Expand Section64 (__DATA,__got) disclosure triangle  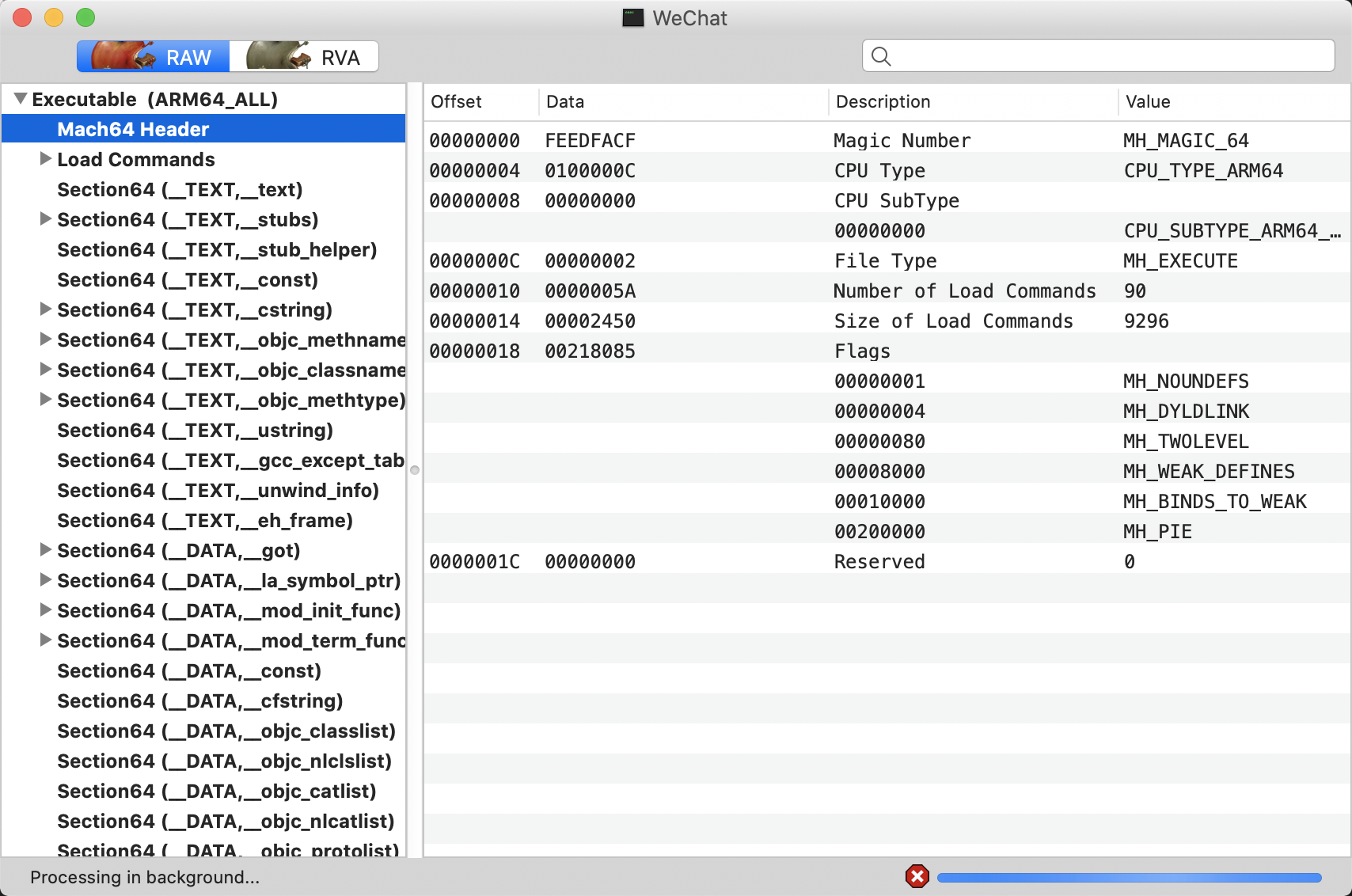tap(46, 550)
